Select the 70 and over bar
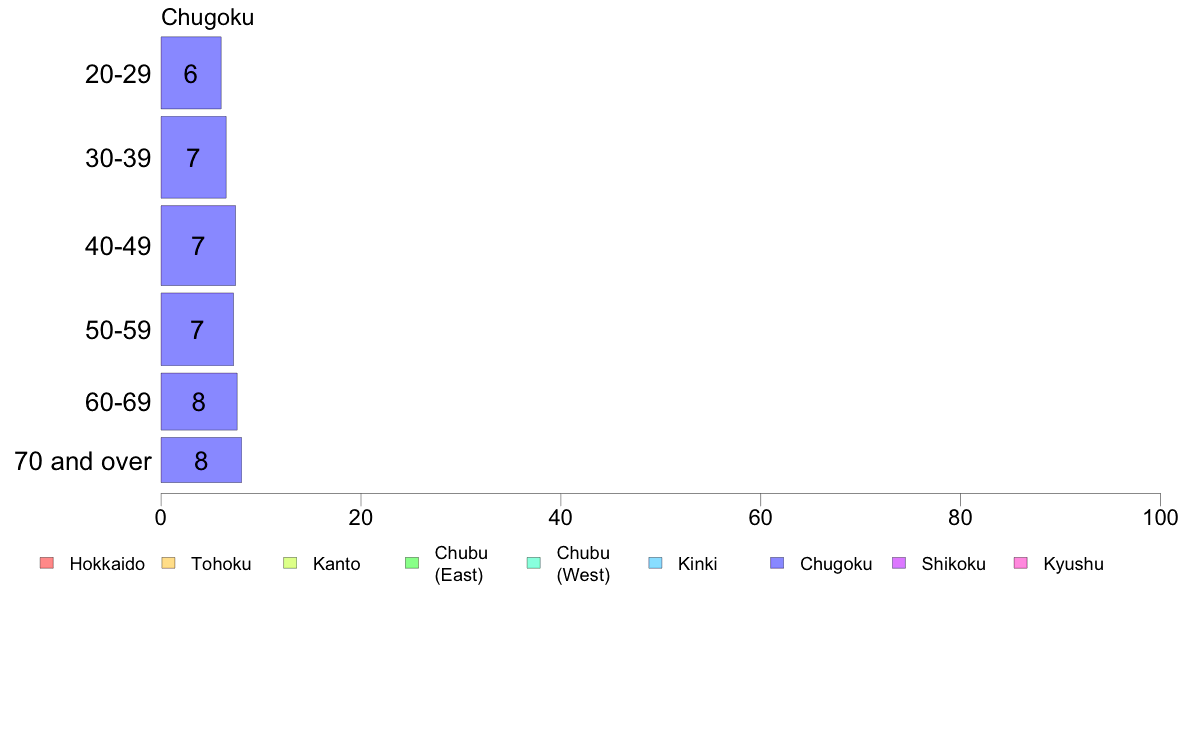 coord(201,460)
